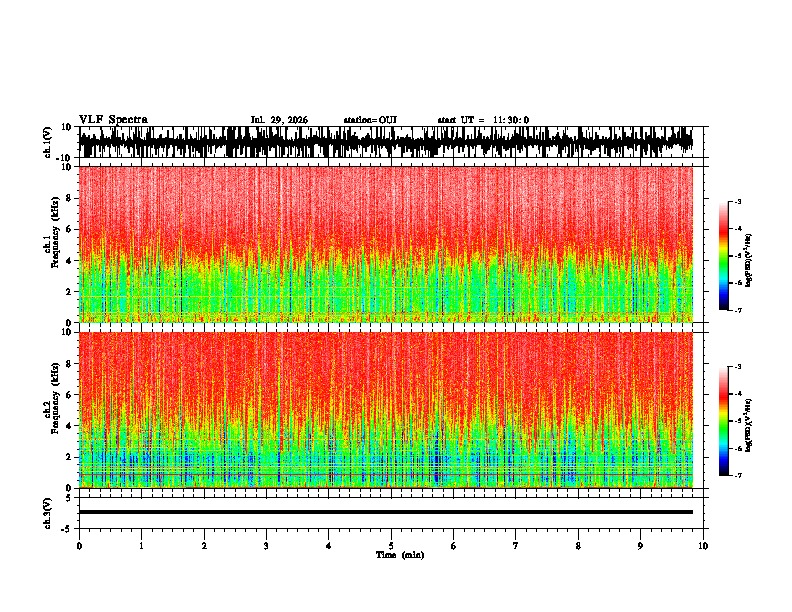Screen dimensions: 792x612
Task: Click the "-7" value below ch.2 color bar
Action: point(737,476)
